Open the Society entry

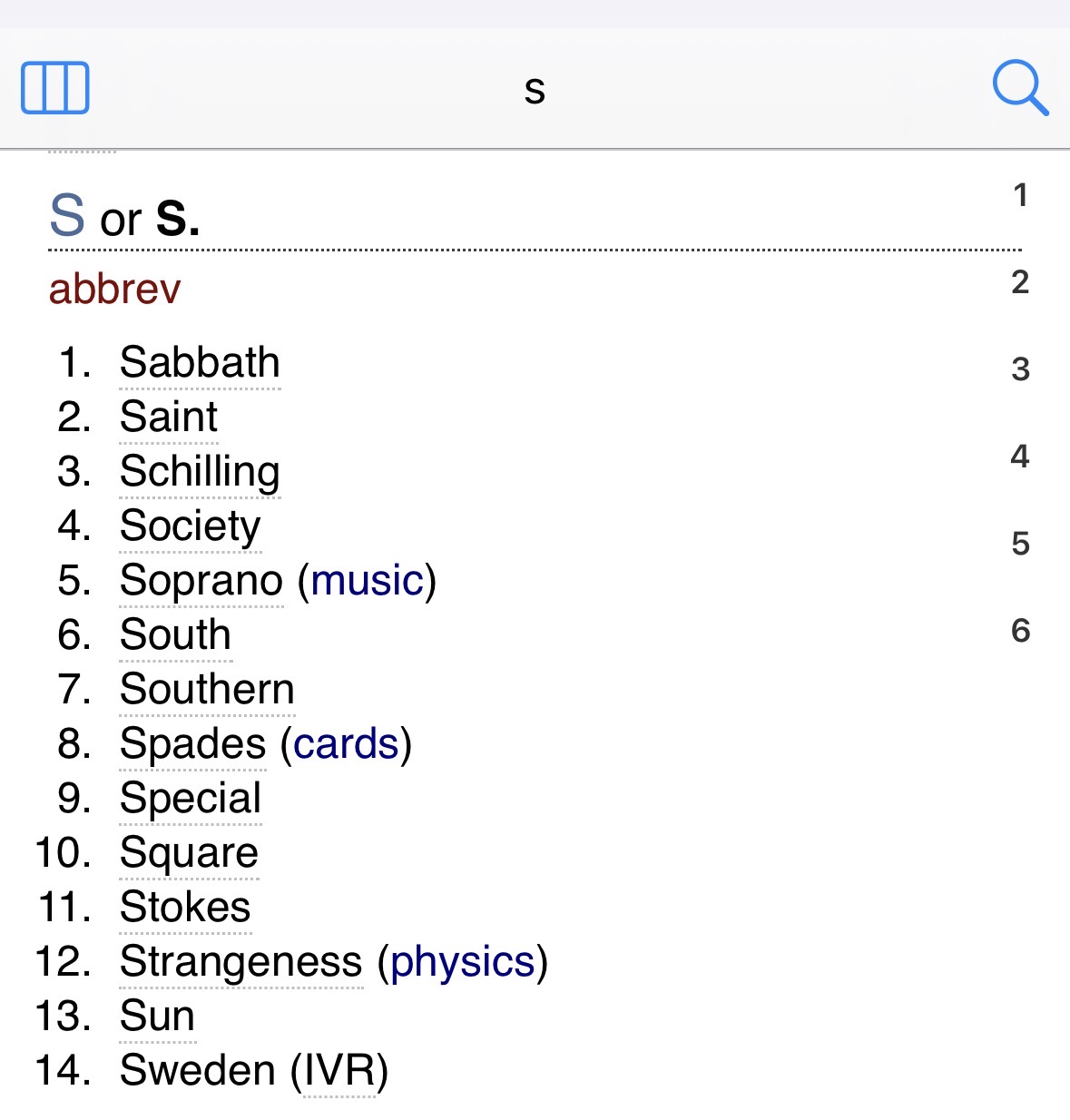[x=191, y=526]
